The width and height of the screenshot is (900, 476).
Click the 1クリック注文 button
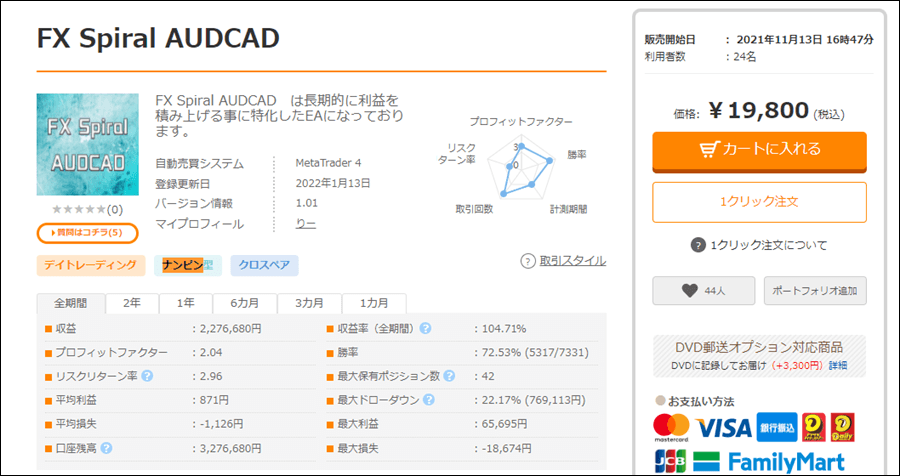759,202
